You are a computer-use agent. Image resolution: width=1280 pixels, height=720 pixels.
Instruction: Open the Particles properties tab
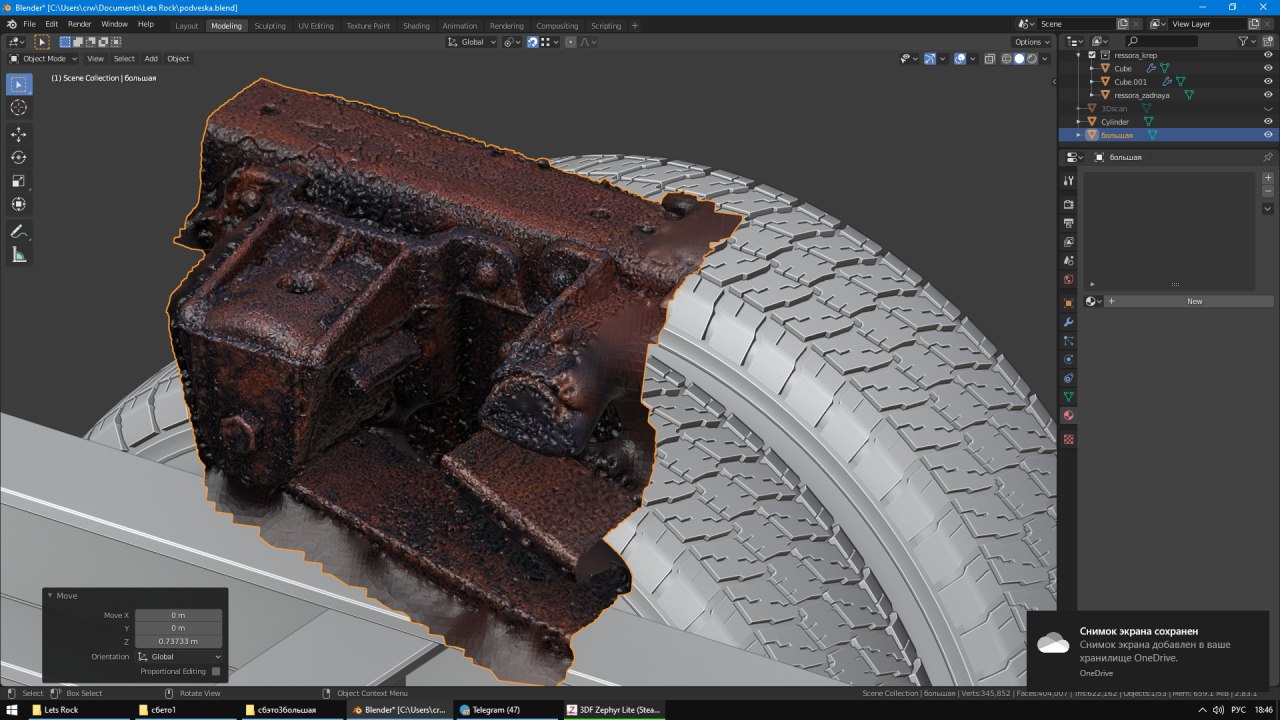(x=1068, y=341)
